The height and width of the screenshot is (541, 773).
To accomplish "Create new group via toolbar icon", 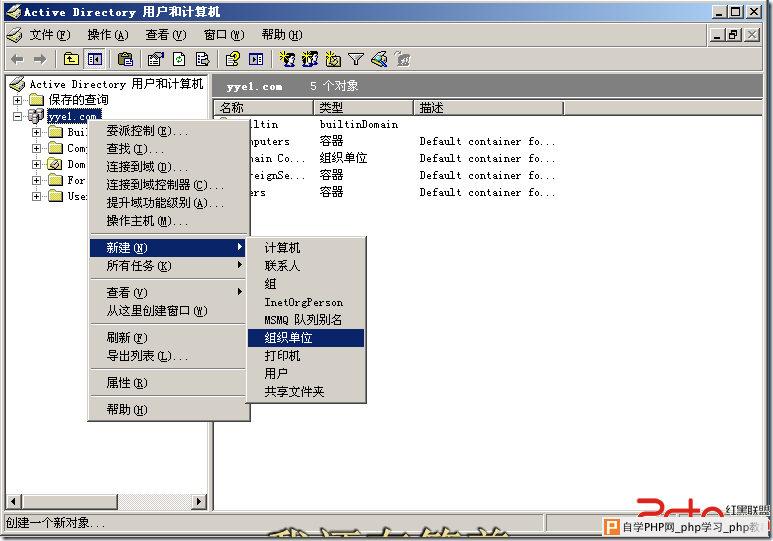I will [x=310, y=60].
